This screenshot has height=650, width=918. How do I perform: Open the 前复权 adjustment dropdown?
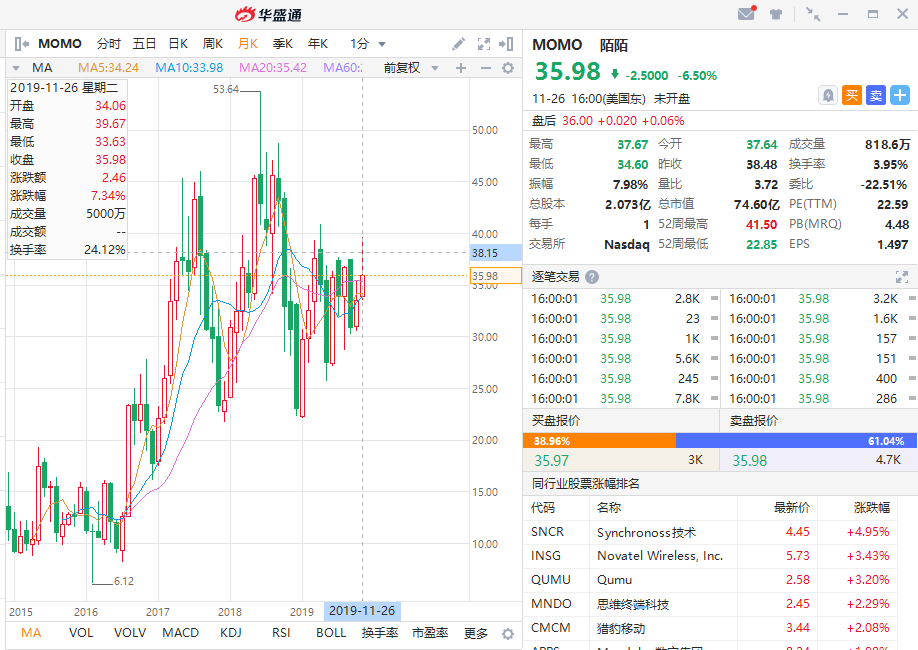click(408, 68)
